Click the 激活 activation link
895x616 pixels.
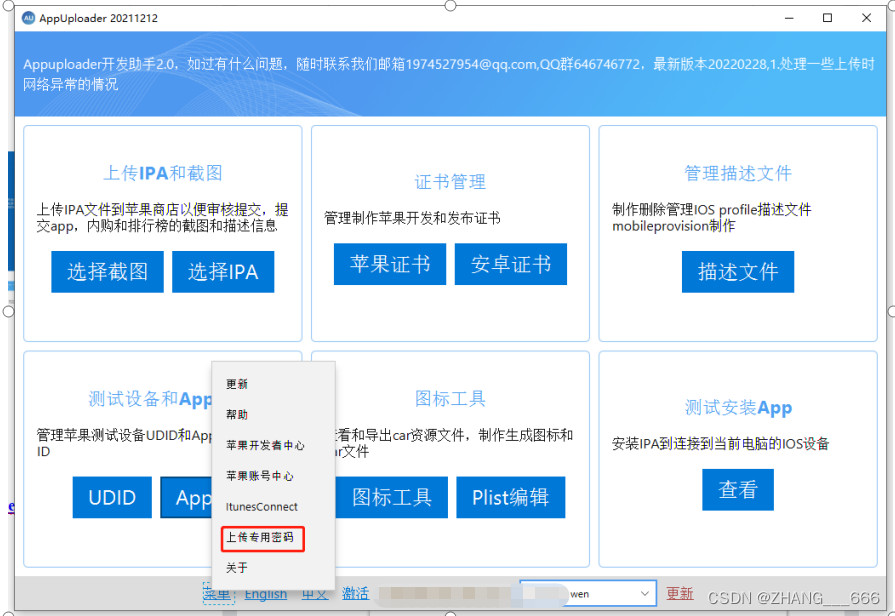[x=355, y=594]
